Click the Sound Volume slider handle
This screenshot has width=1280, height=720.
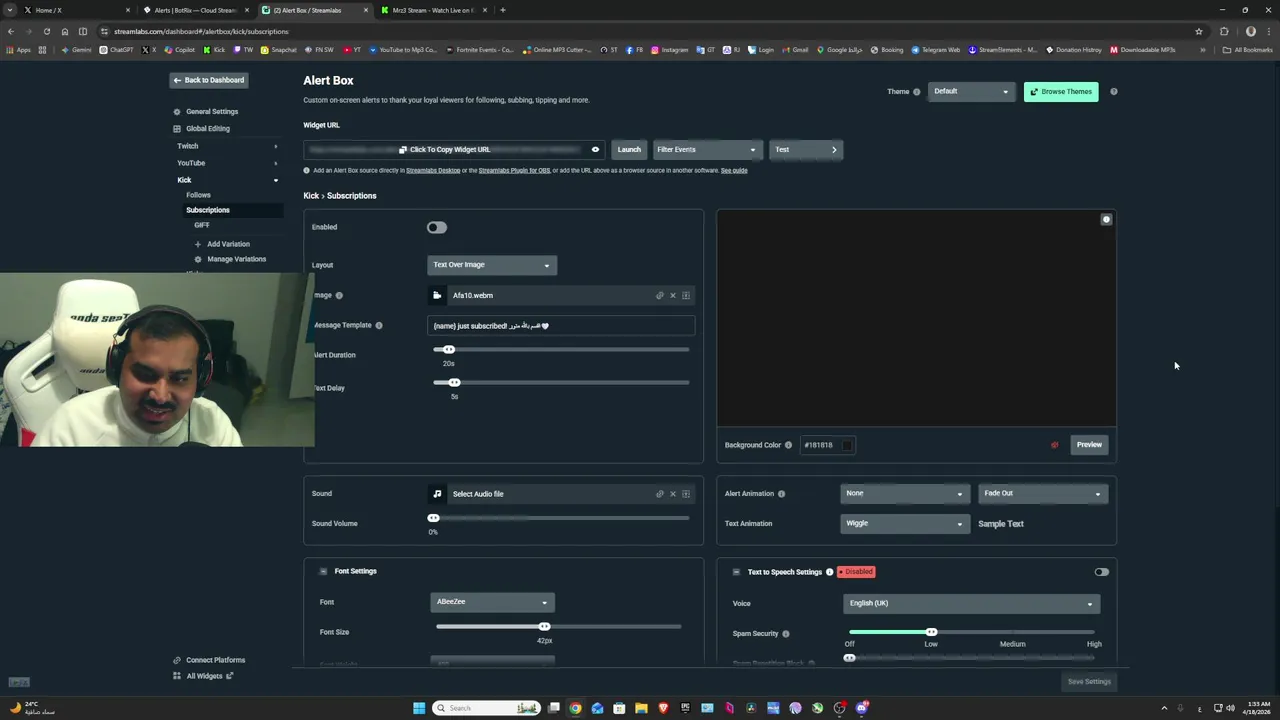click(x=433, y=518)
